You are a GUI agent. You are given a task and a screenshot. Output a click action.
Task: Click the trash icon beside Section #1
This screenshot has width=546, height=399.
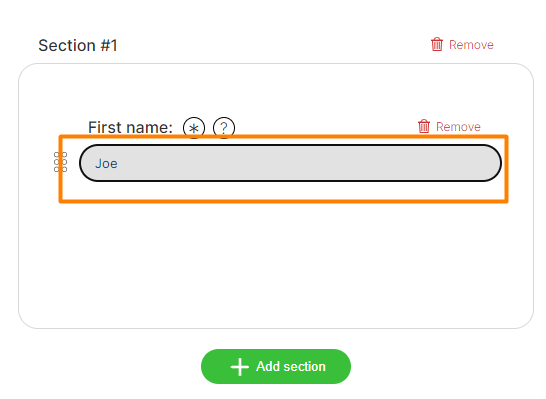coord(437,44)
